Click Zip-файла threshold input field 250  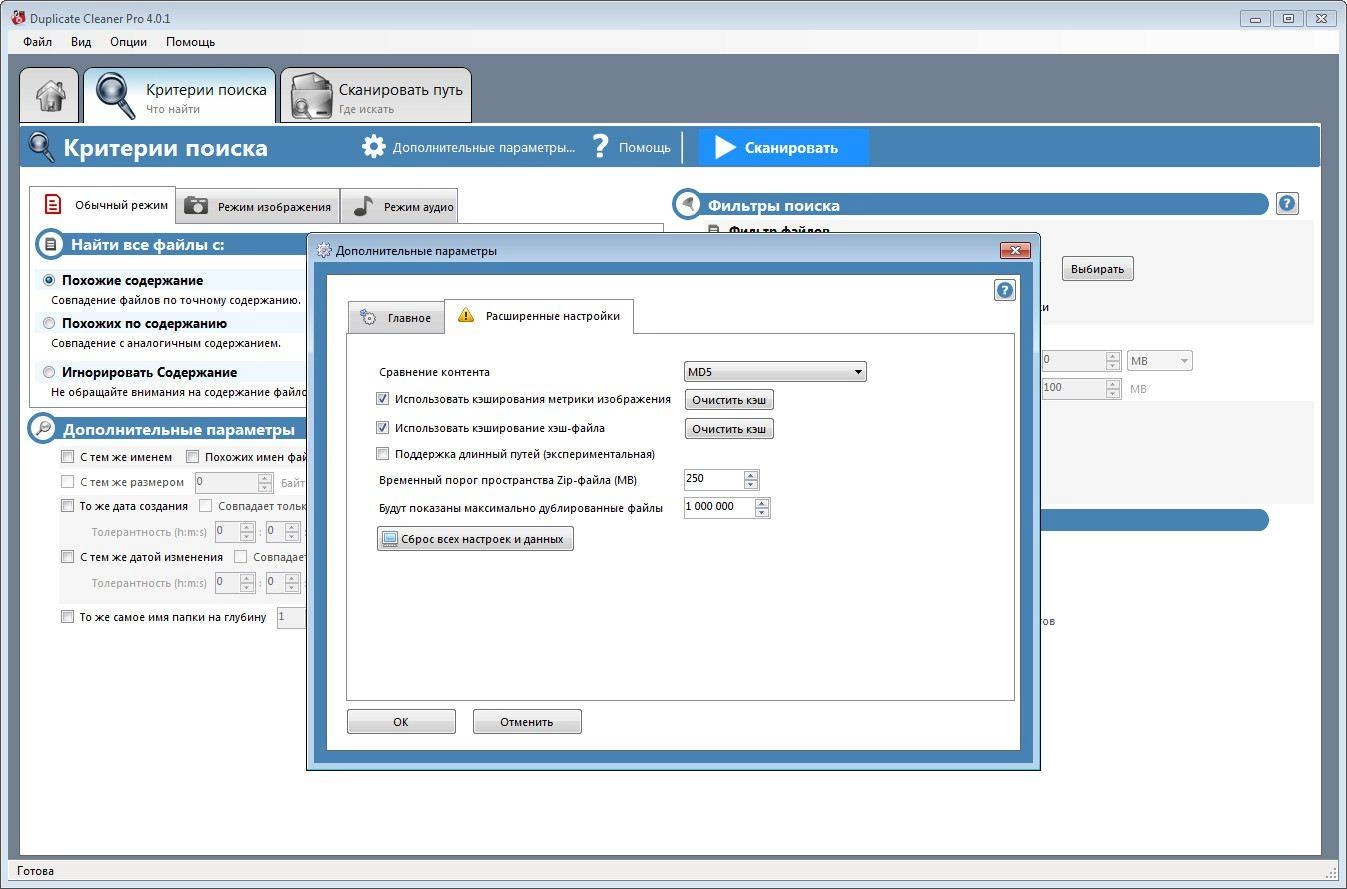click(x=714, y=480)
